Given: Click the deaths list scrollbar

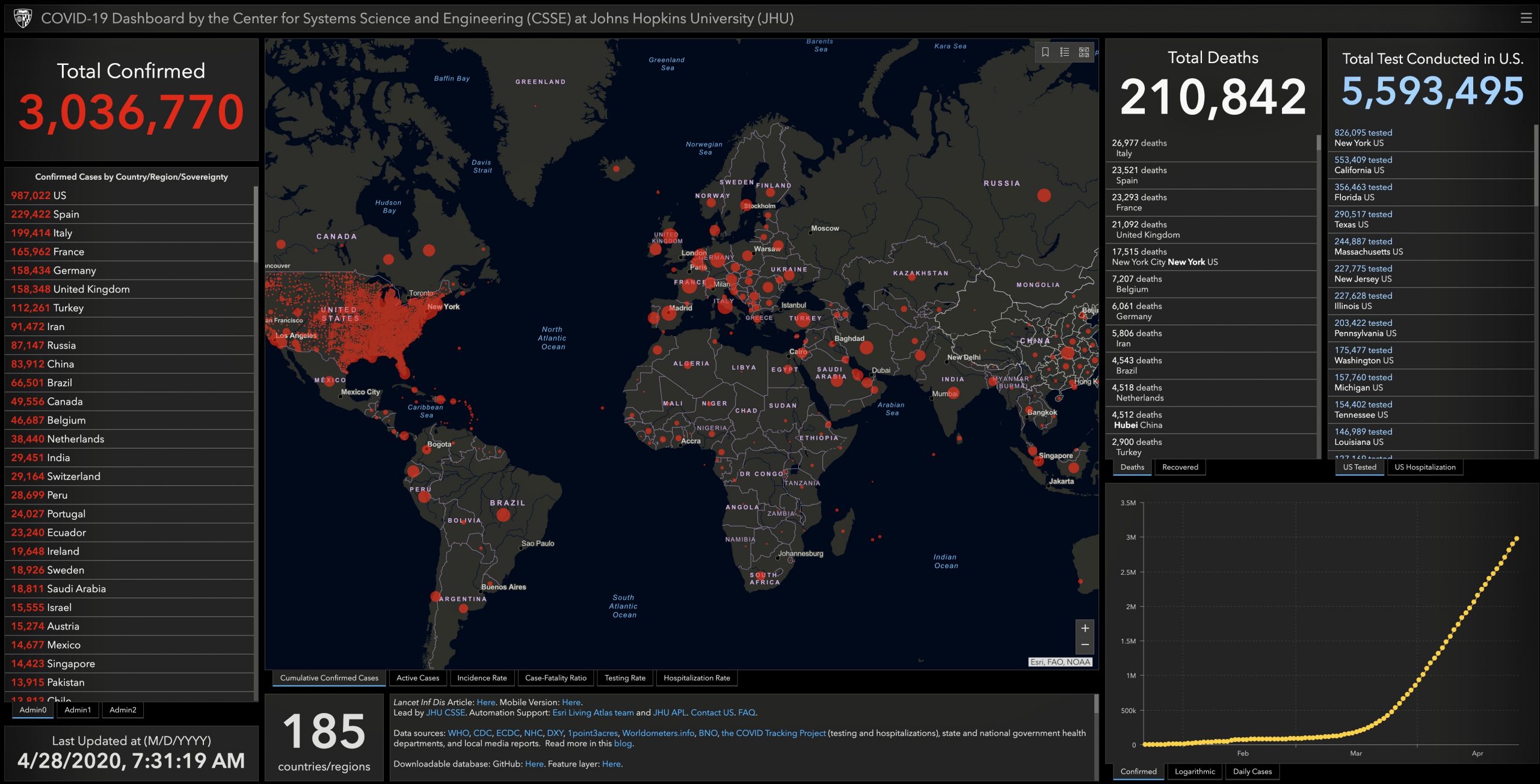Looking at the screenshot, I should (x=1319, y=142).
